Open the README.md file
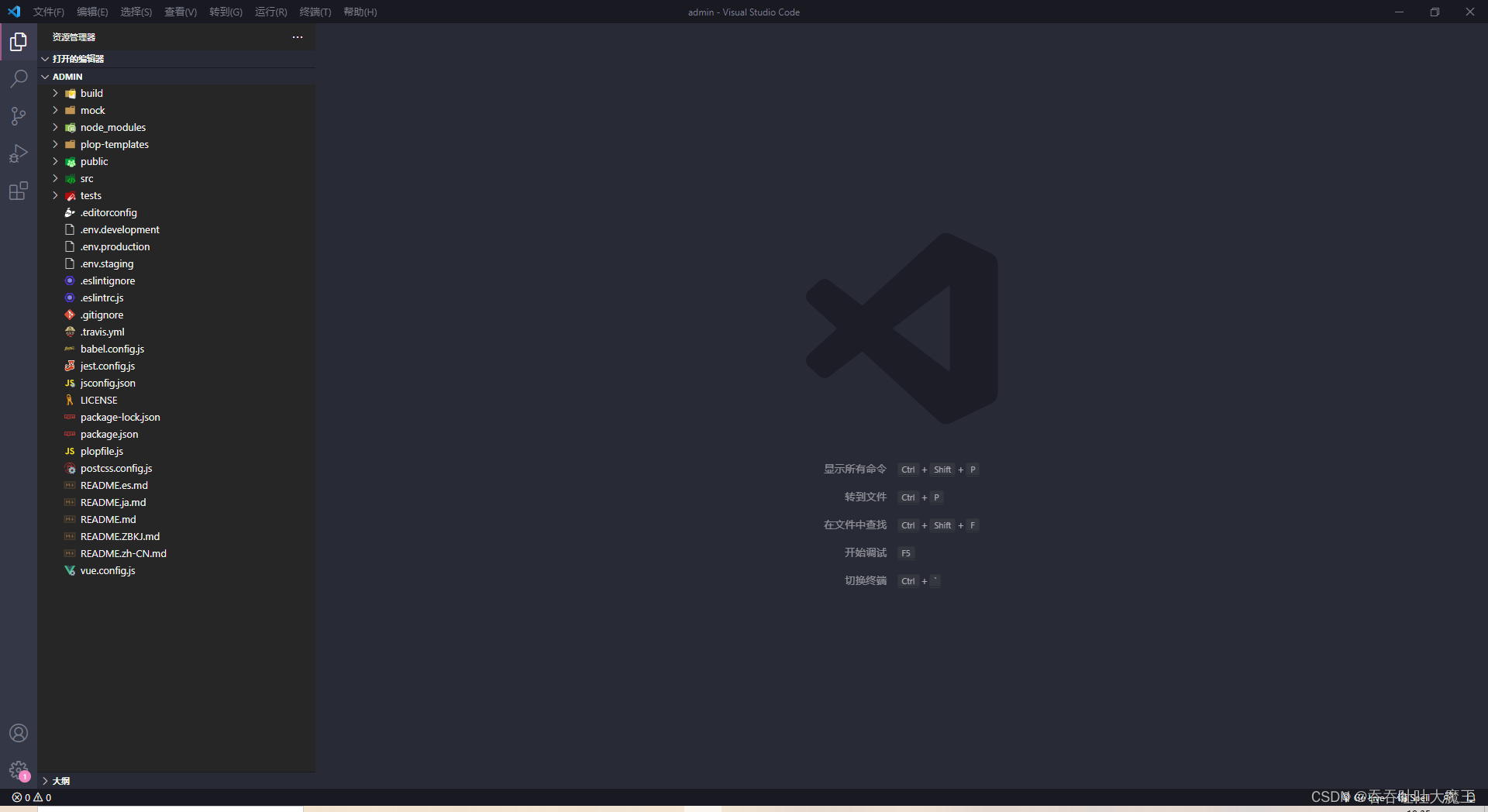This screenshot has height=812, width=1488. coord(176,519)
